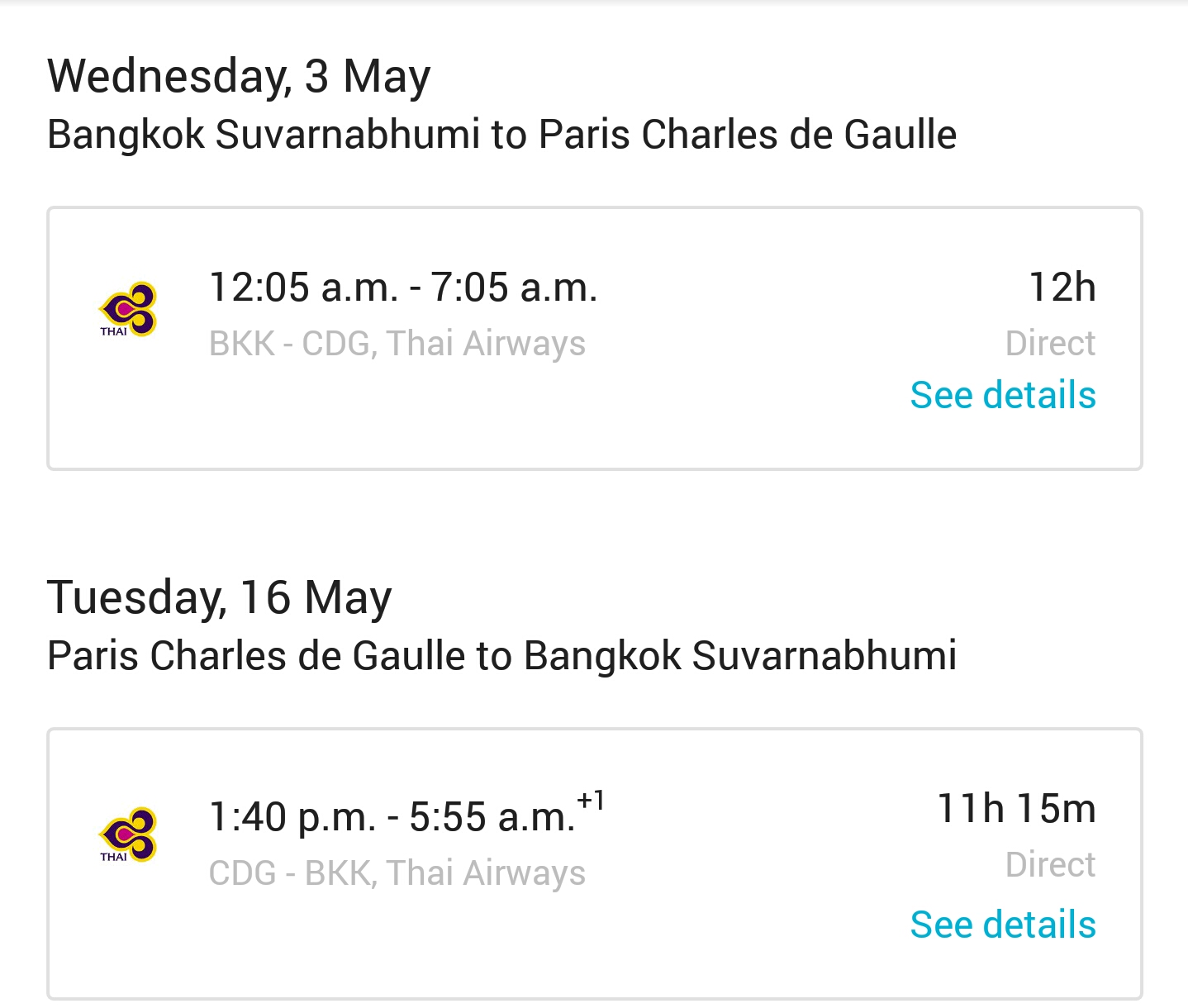Select the outbound flight card on 3 May

[595, 339]
